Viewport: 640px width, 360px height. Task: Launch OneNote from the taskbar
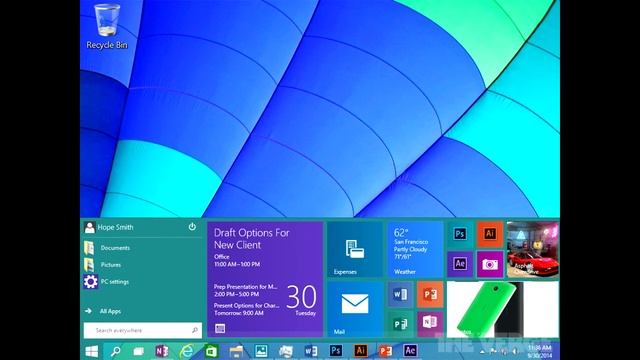tap(162, 351)
